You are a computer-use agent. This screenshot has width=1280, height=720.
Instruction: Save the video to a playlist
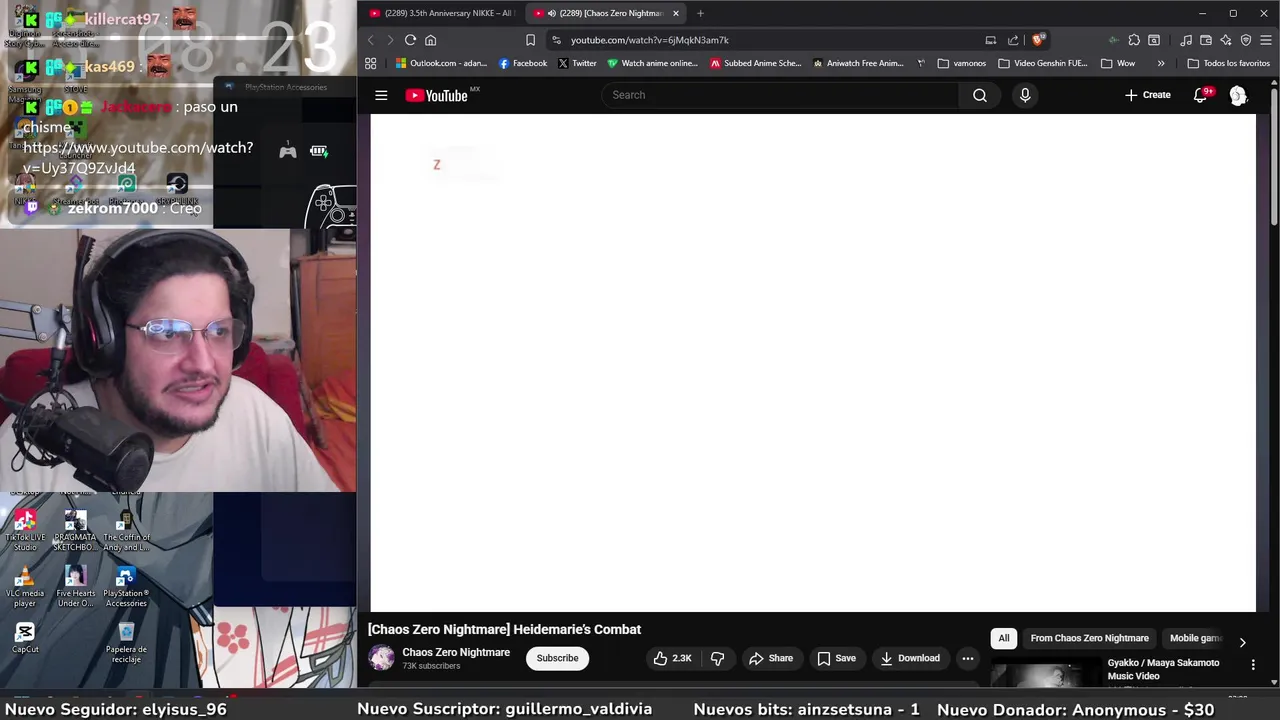(x=836, y=658)
